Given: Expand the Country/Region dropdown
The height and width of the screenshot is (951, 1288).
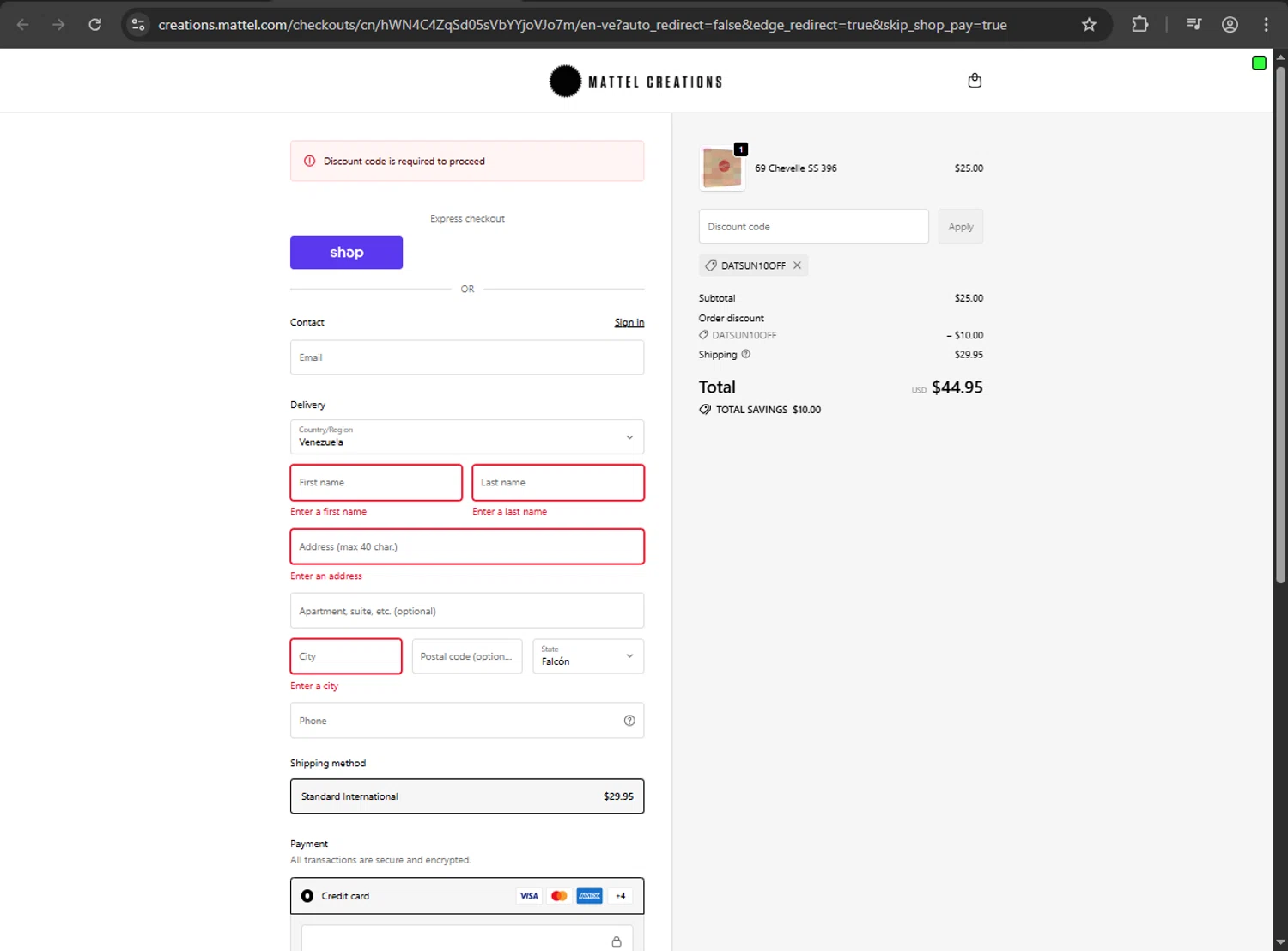Looking at the screenshot, I should [x=467, y=436].
